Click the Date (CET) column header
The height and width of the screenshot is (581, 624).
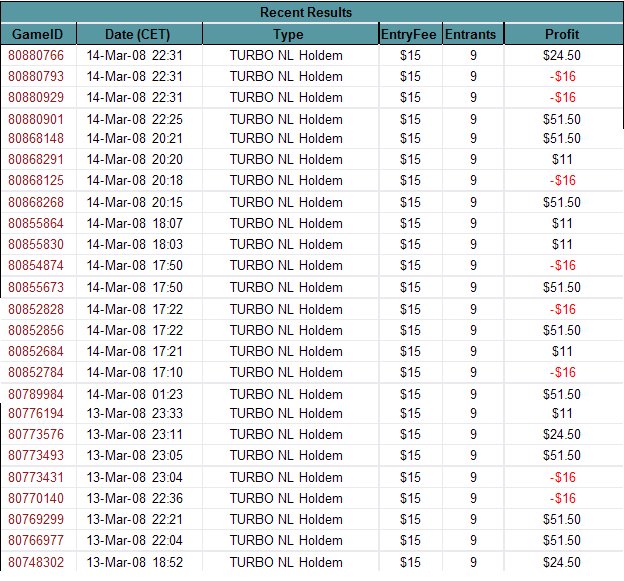pyautogui.click(x=139, y=34)
